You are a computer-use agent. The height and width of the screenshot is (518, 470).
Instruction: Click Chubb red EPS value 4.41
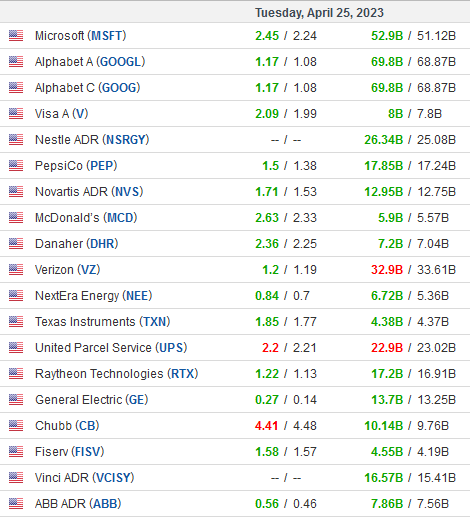point(267,426)
